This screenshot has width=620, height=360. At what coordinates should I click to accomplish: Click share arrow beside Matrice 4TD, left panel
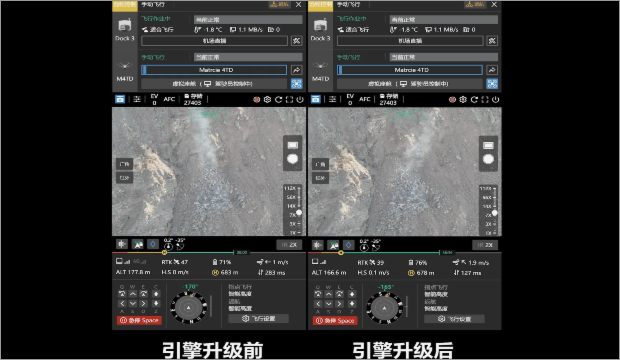click(297, 70)
